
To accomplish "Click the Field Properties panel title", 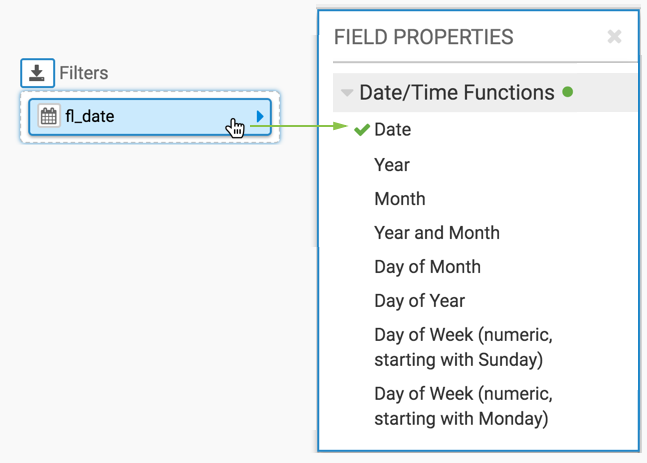I will tap(423, 38).
